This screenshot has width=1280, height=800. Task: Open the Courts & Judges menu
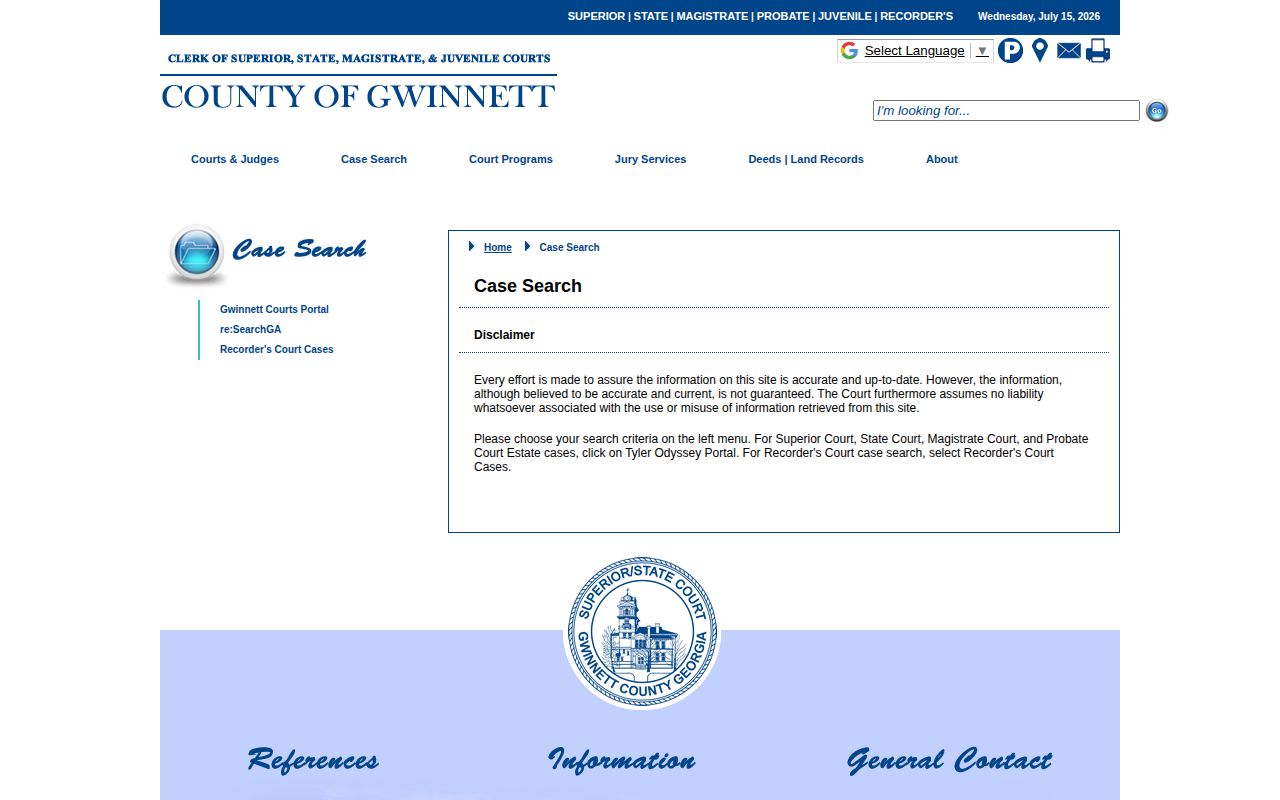click(235, 159)
